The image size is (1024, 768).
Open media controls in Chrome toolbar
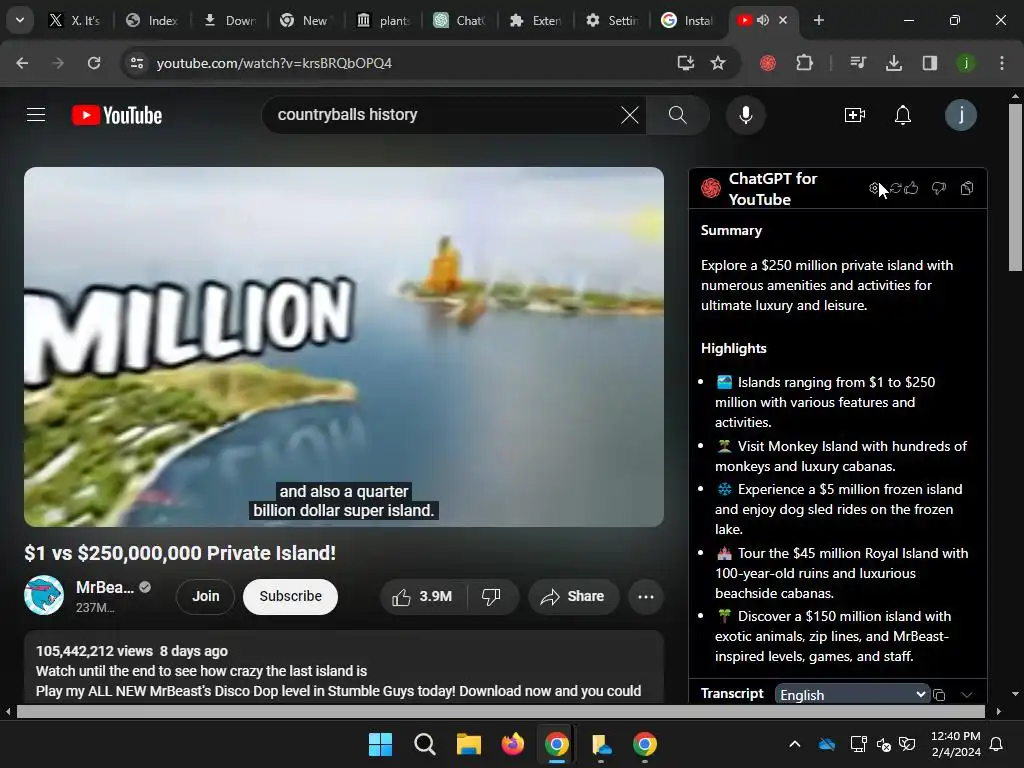(857, 63)
